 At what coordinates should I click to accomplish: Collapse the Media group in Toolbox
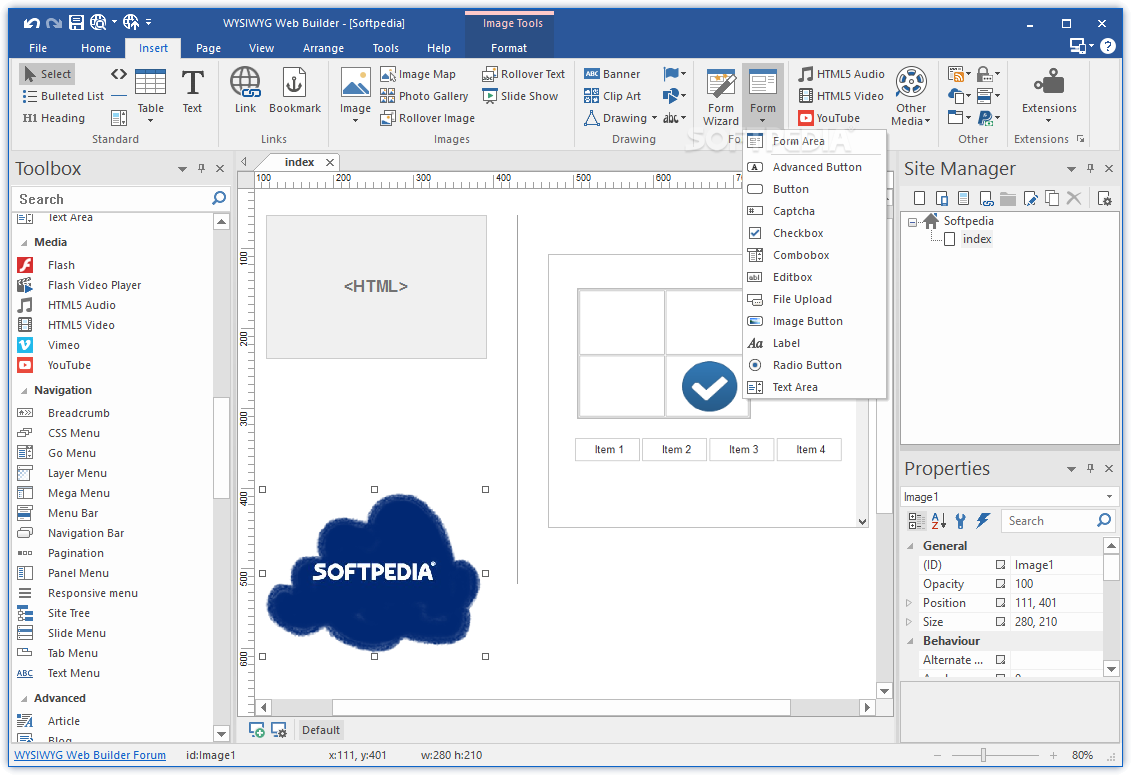click(x=25, y=242)
